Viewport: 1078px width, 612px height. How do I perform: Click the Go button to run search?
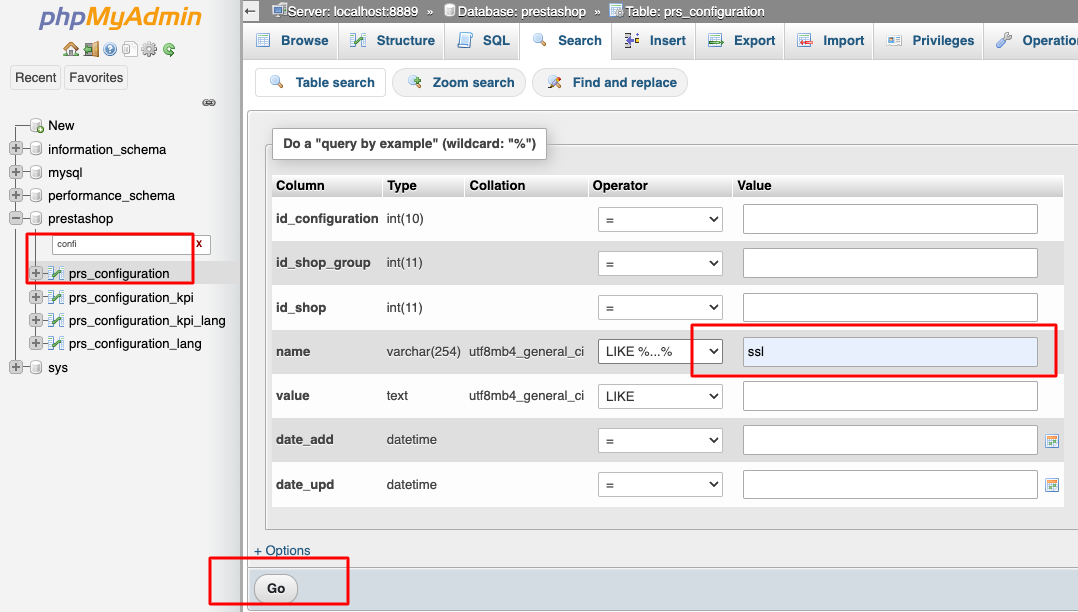[x=276, y=589]
